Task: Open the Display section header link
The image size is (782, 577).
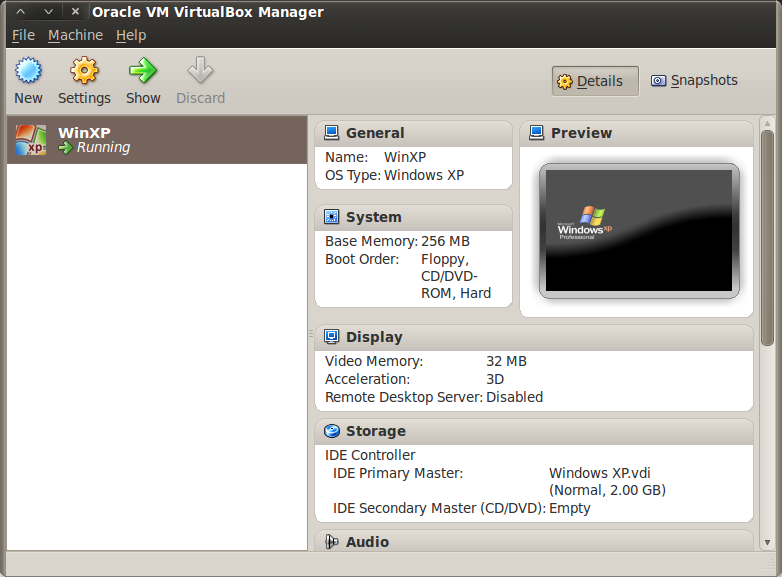Action: (x=374, y=337)
